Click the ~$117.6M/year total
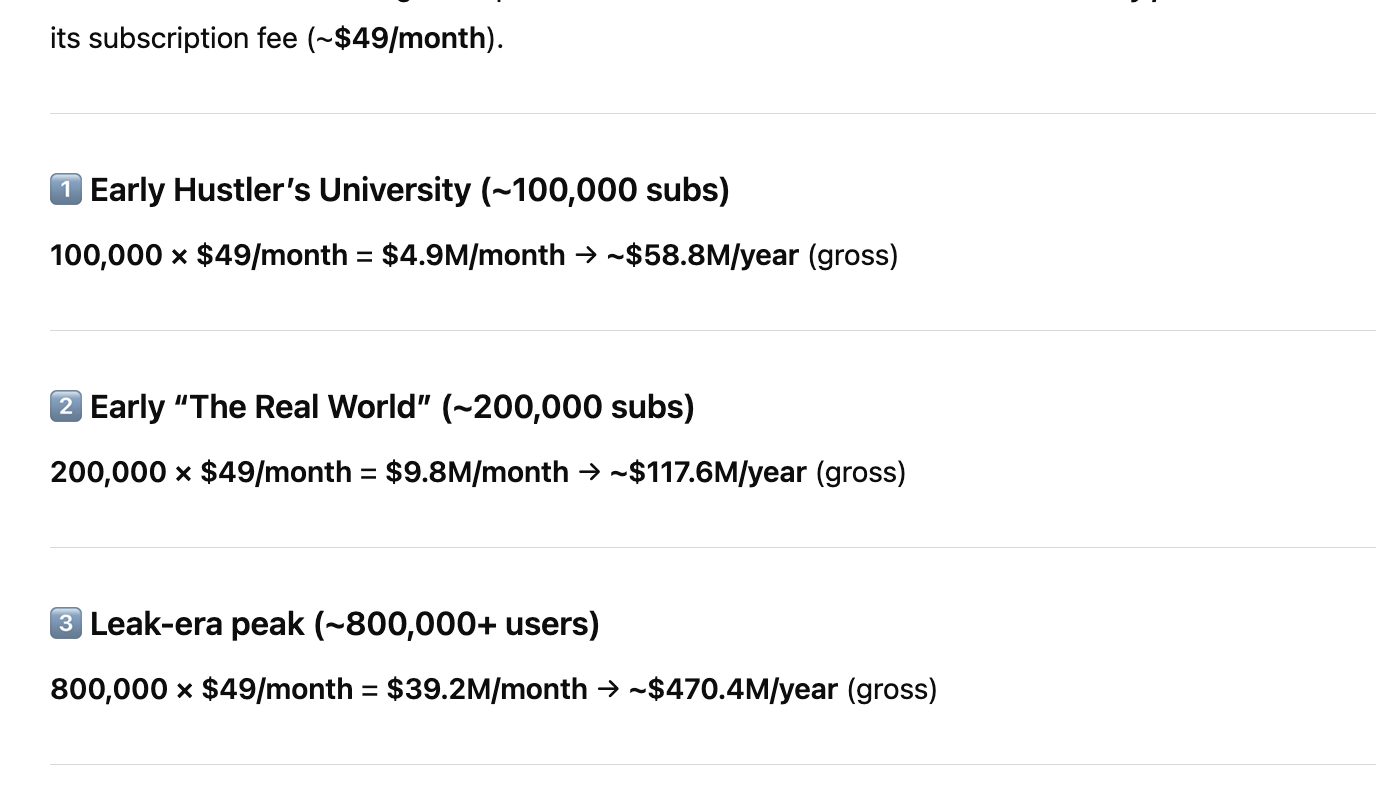The height and width of the screenshot is (800, 1376). [708, 472]
